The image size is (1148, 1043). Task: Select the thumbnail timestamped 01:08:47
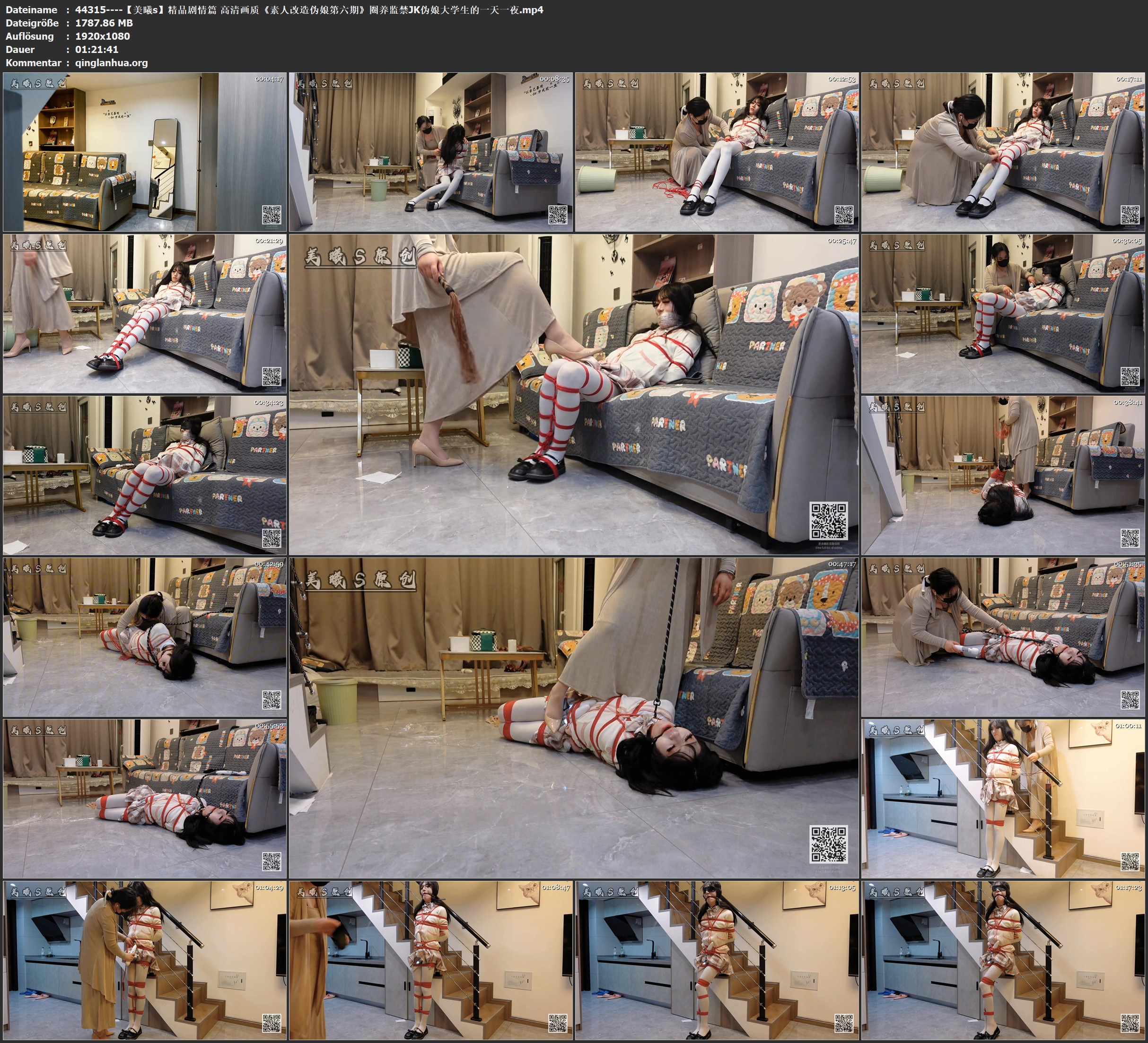[x=430, y=960]
